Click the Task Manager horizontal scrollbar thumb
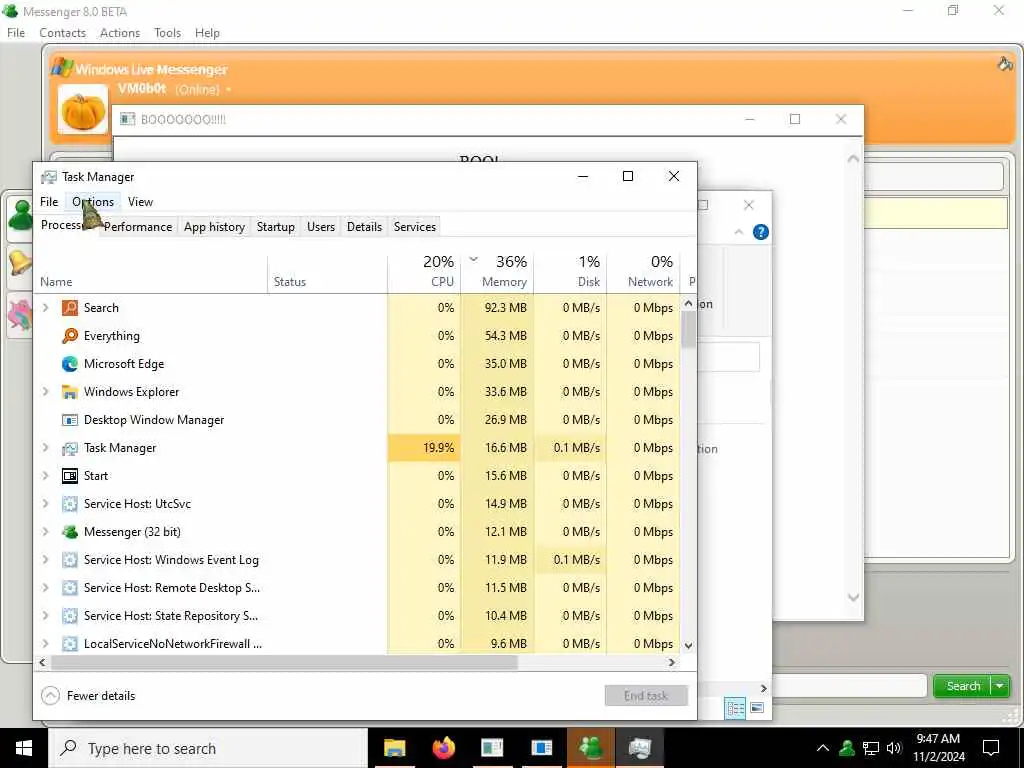This screenshot has width=1024, height=768. click(284, 662)
